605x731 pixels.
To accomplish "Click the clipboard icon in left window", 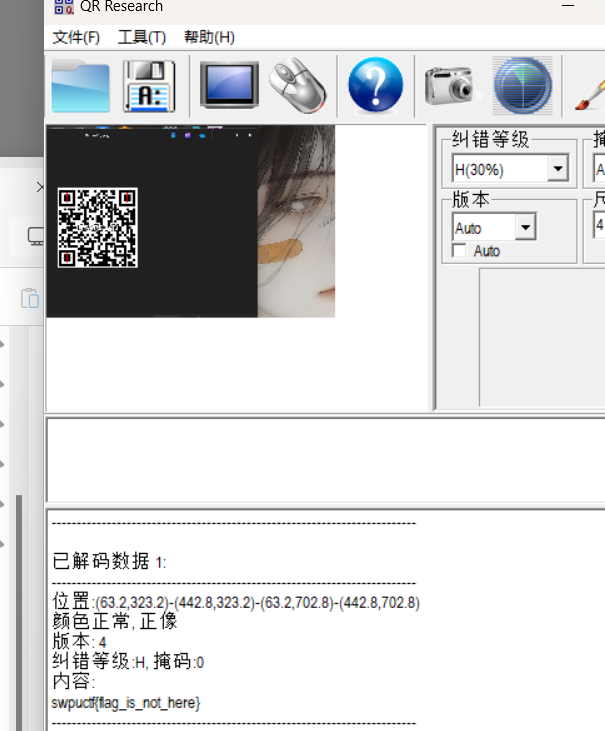I will point(30,298).
